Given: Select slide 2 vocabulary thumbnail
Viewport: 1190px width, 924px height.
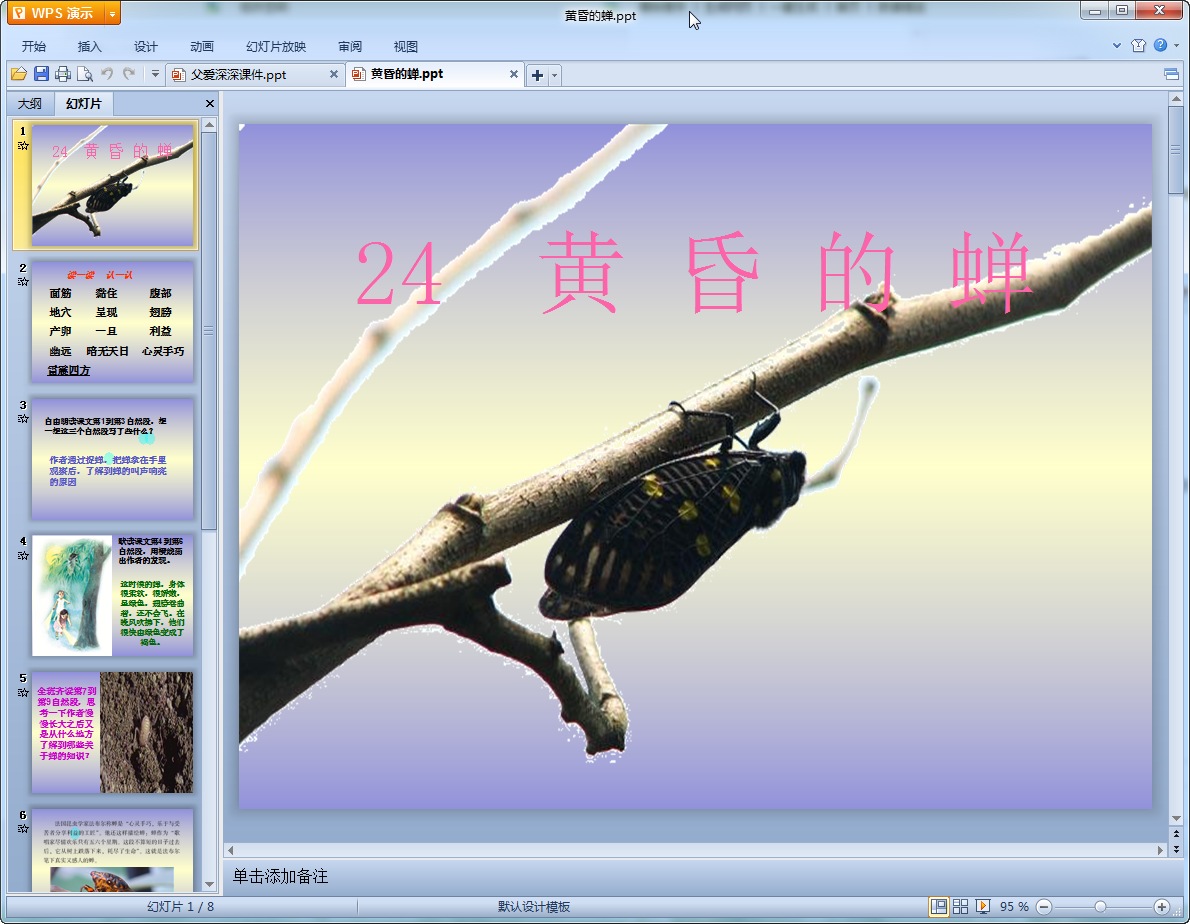Looking at the screenshot, I should point(112,322).
